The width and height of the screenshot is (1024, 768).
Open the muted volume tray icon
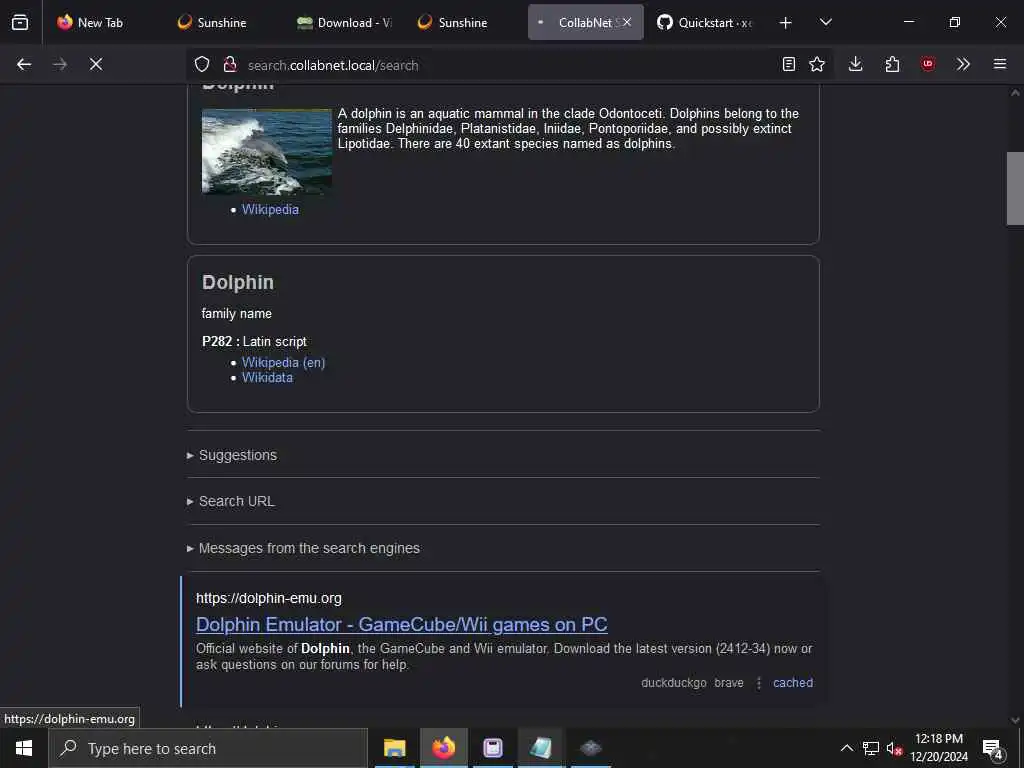[x=894, y=748]
